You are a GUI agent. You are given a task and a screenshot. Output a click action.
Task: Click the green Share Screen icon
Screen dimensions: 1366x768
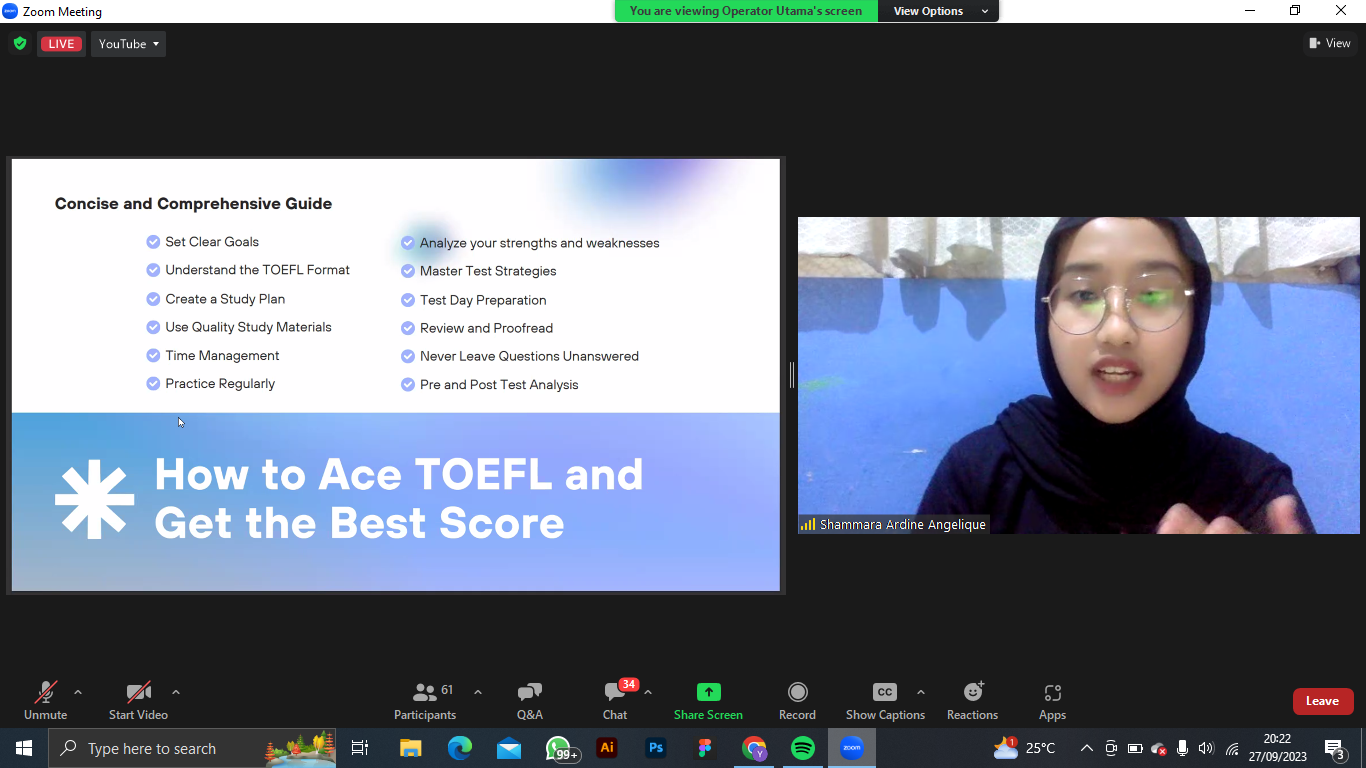pos(708,693)
